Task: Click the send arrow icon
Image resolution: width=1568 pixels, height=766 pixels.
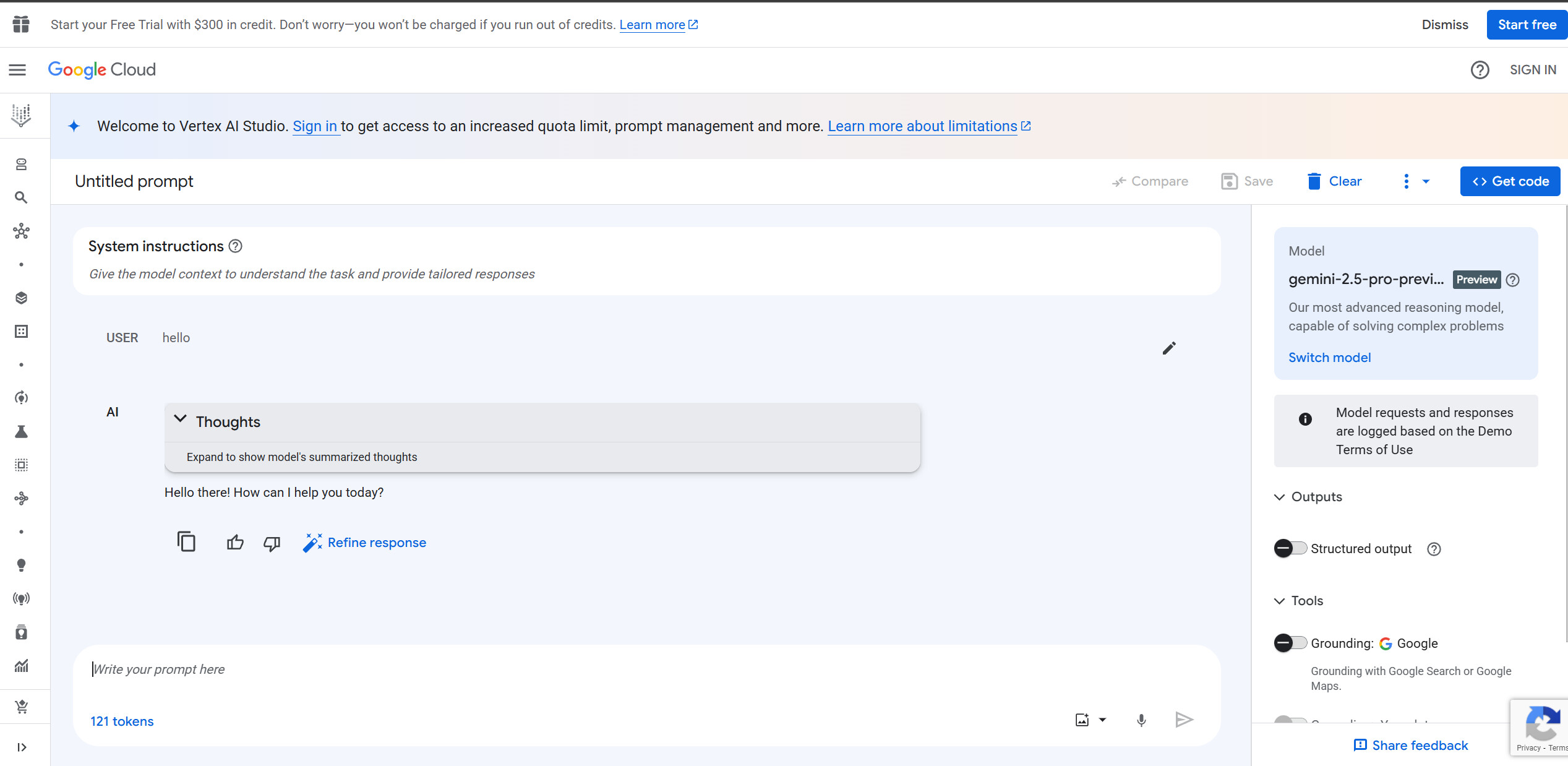Action: (x=1183, y=720)
